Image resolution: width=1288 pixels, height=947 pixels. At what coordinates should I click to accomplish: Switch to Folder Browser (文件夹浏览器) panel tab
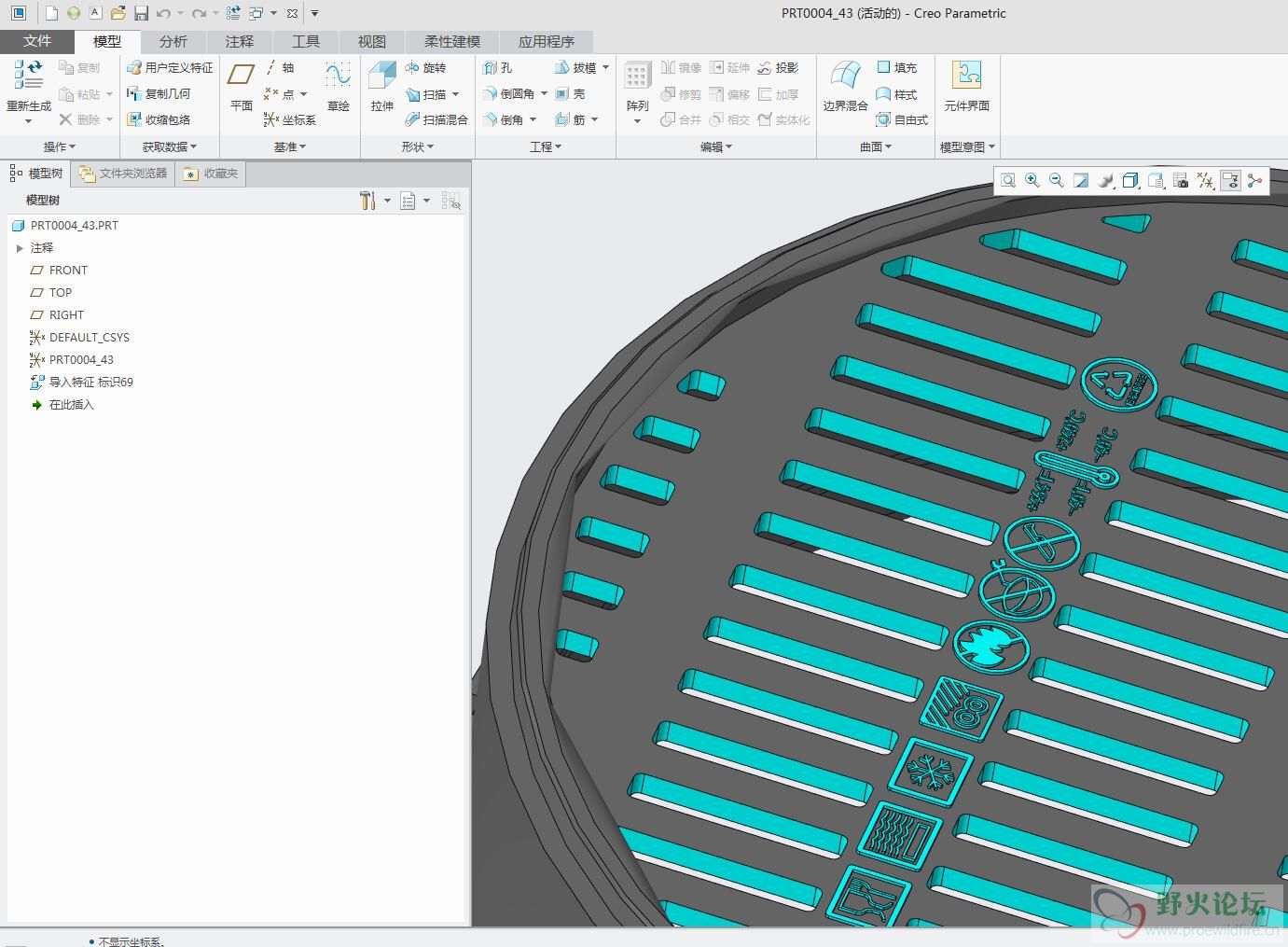(123, 174)
